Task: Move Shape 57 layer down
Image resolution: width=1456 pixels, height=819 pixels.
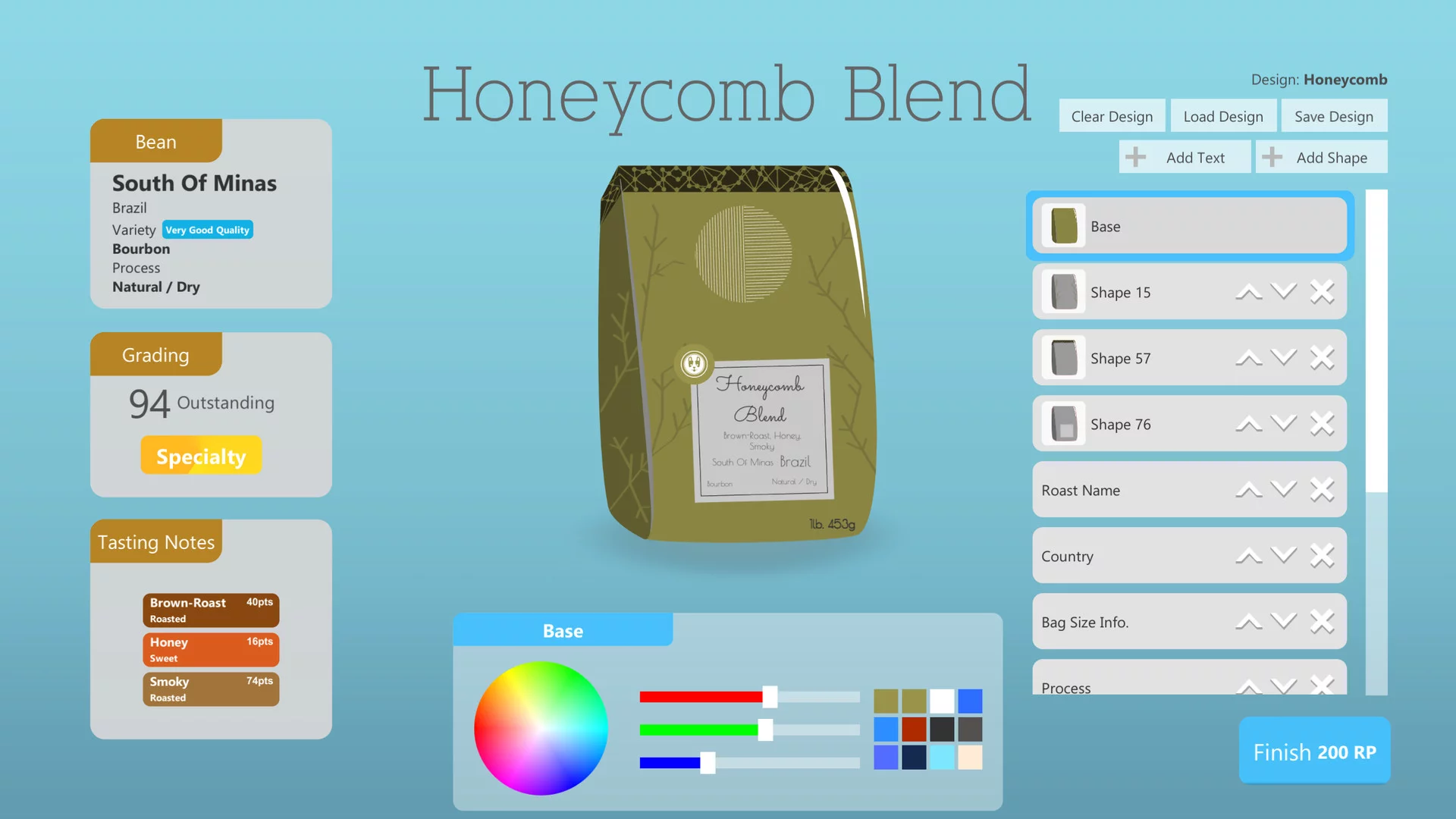Action: coord(1284,358)
